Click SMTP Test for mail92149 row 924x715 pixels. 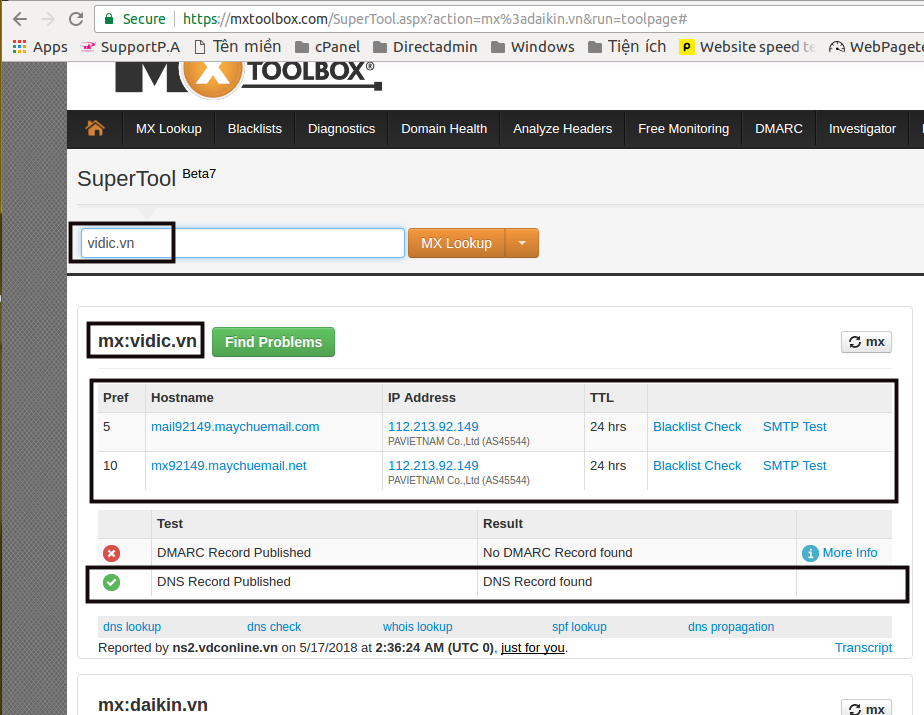click(794, 427)
